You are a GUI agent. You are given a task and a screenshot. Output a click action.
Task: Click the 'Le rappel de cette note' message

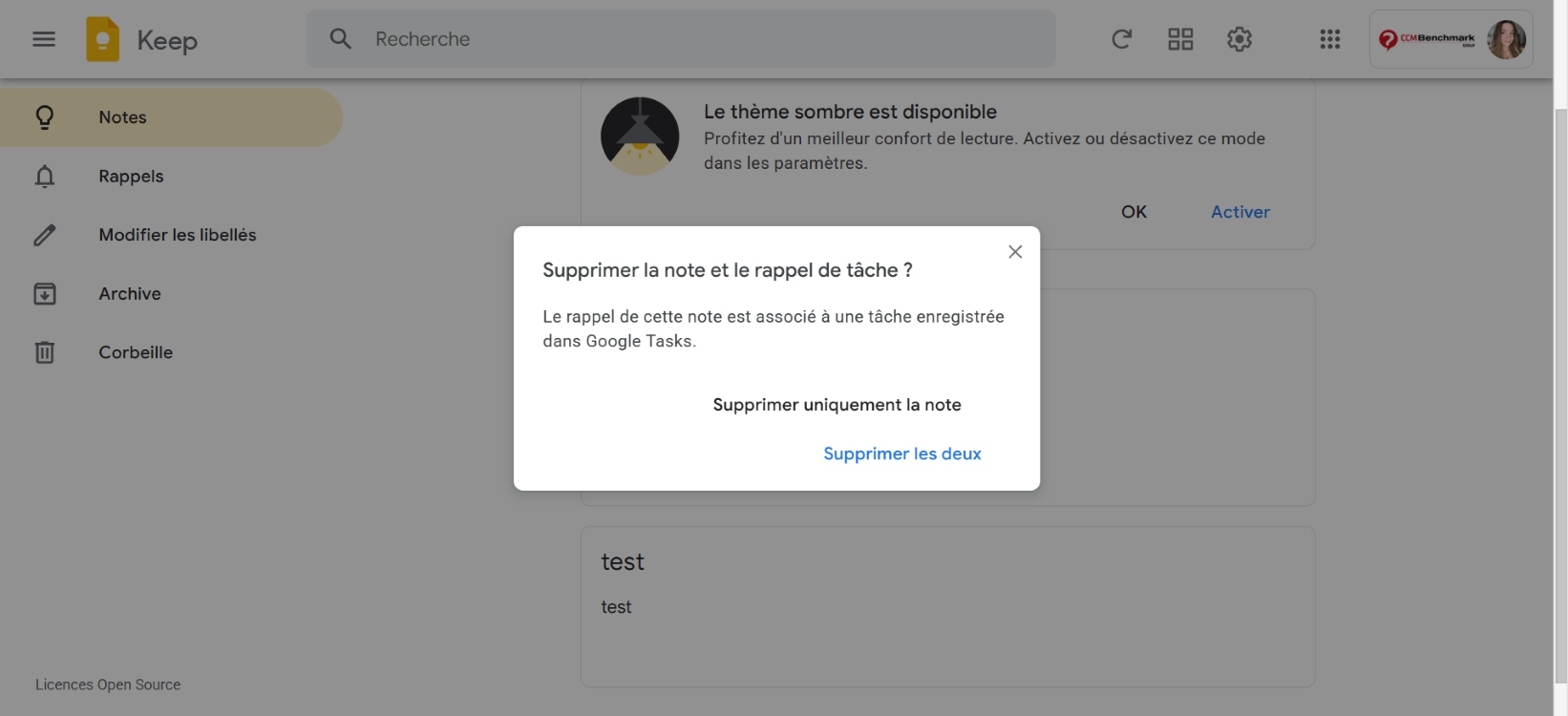(x=773, y=328)
